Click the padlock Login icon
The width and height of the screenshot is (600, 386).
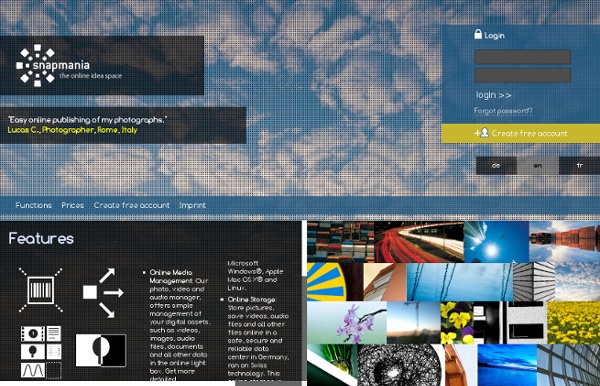[x=478, y=34]
